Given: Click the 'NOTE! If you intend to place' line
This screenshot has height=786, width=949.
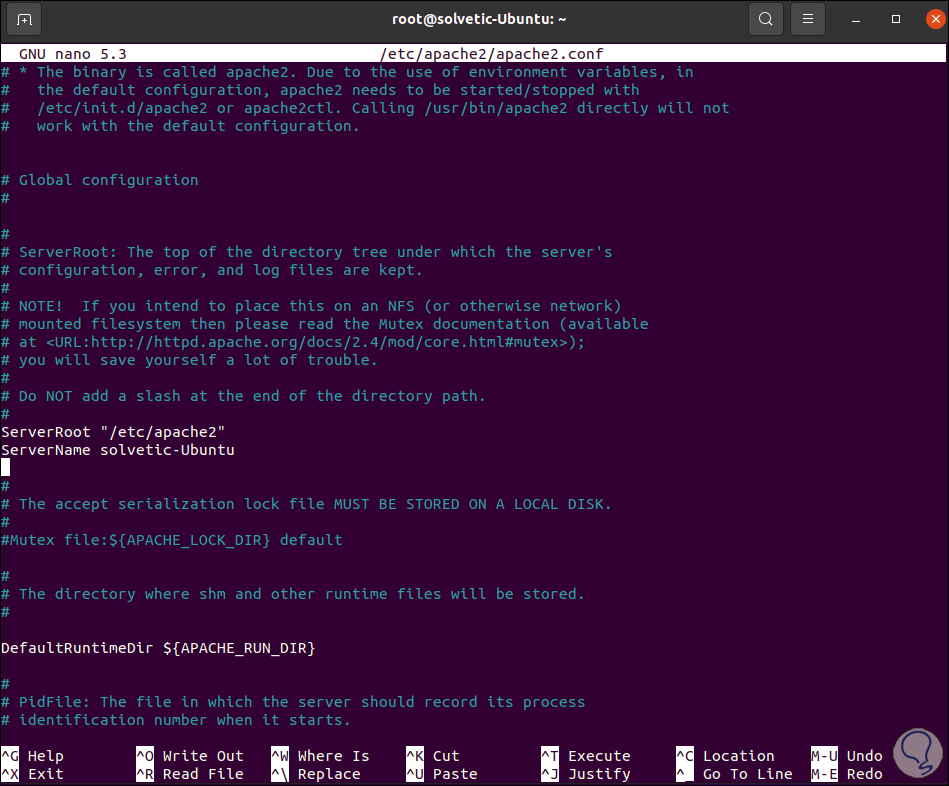Looking at the screenshot, I should (x=311, y=306).
